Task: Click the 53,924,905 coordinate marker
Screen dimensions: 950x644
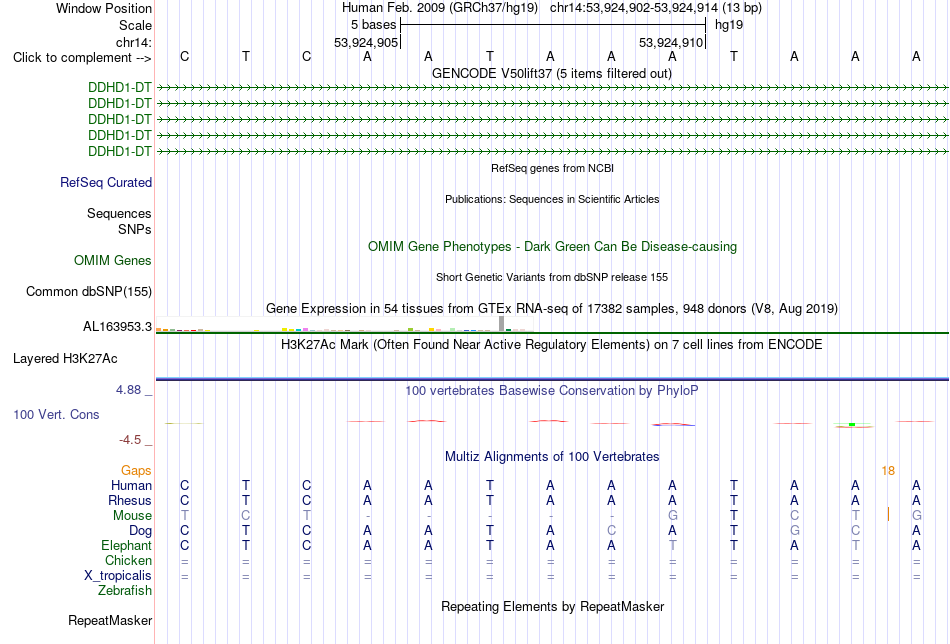Action: coord(366,42)
